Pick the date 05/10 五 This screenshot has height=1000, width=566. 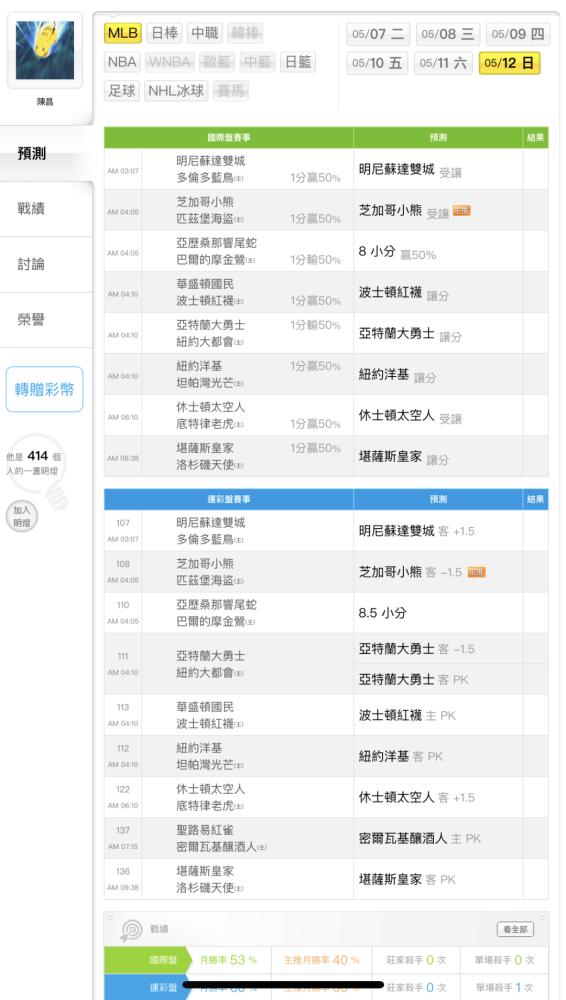click(377, 63)
